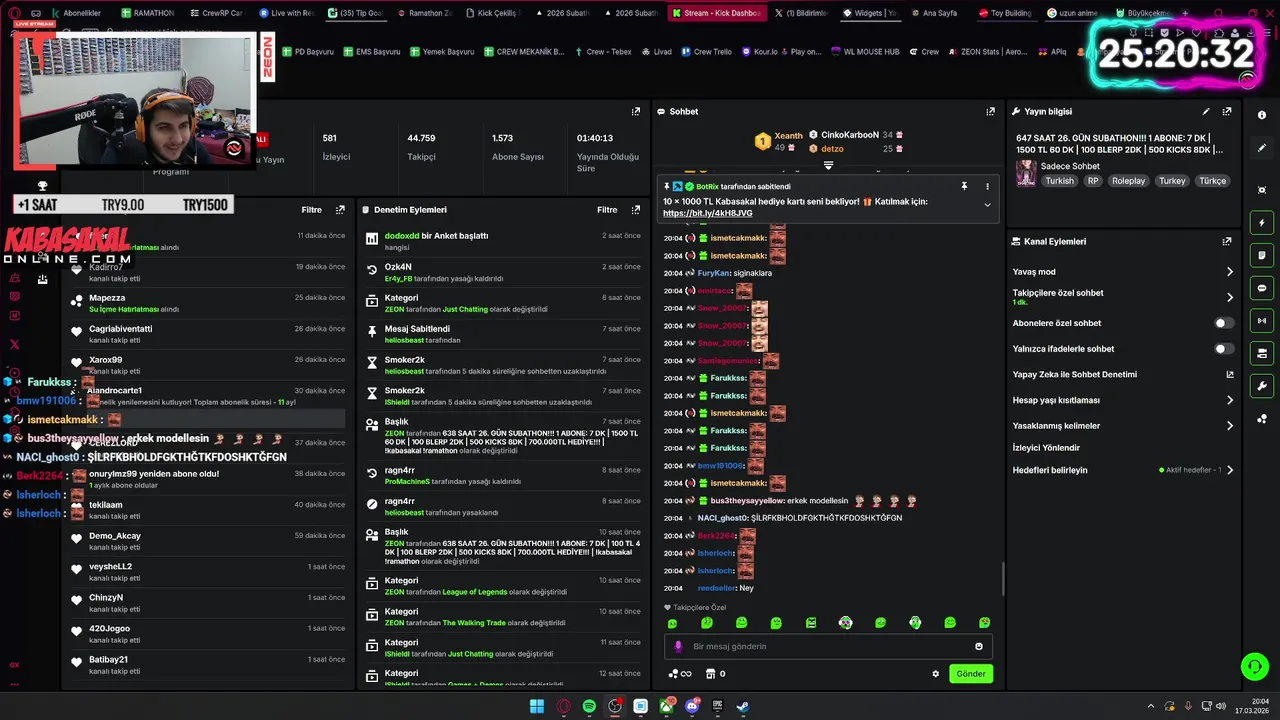Click Demo_Akcay in the activity feed
The height and width of the screenshot is (720, 1280).
[x=115, y=536]
